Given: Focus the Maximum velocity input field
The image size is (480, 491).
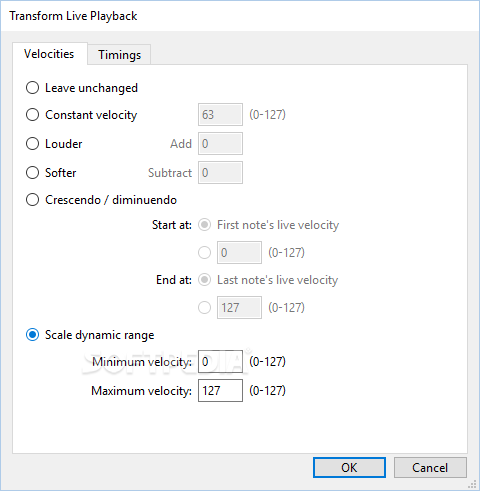Looking at the screenshot, I should (220, 390).
